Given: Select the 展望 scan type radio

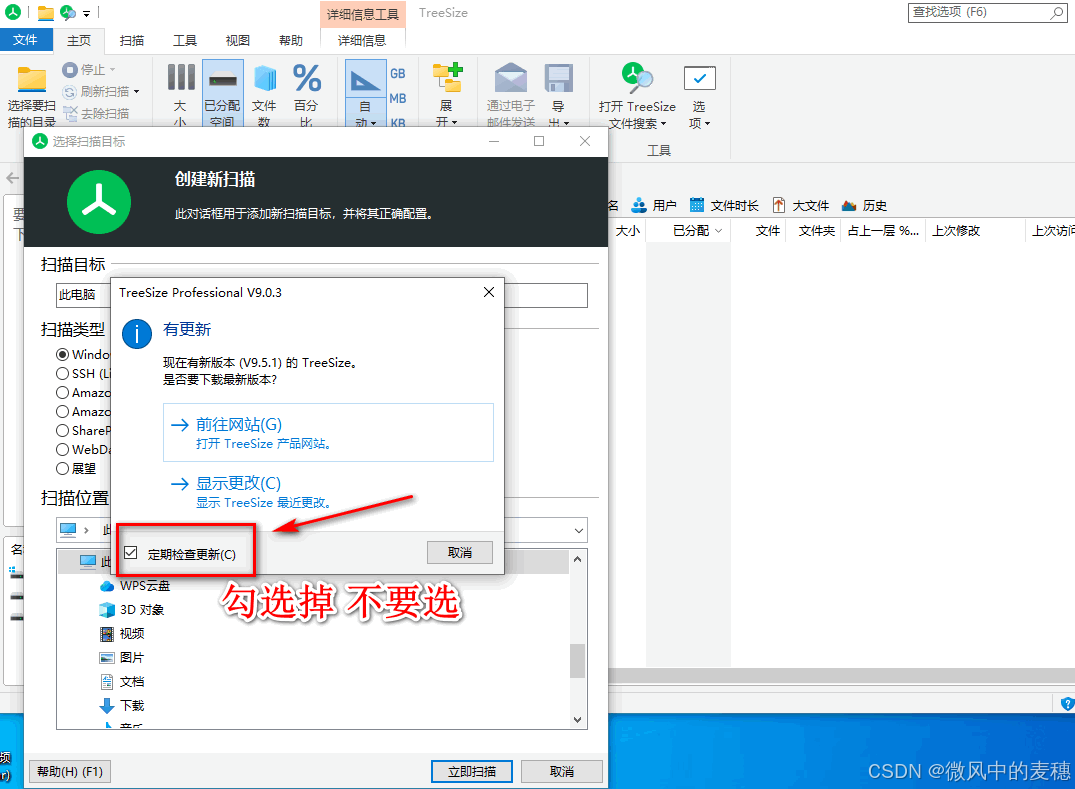Looking at the screenshot, I should (x=62, y=469).
